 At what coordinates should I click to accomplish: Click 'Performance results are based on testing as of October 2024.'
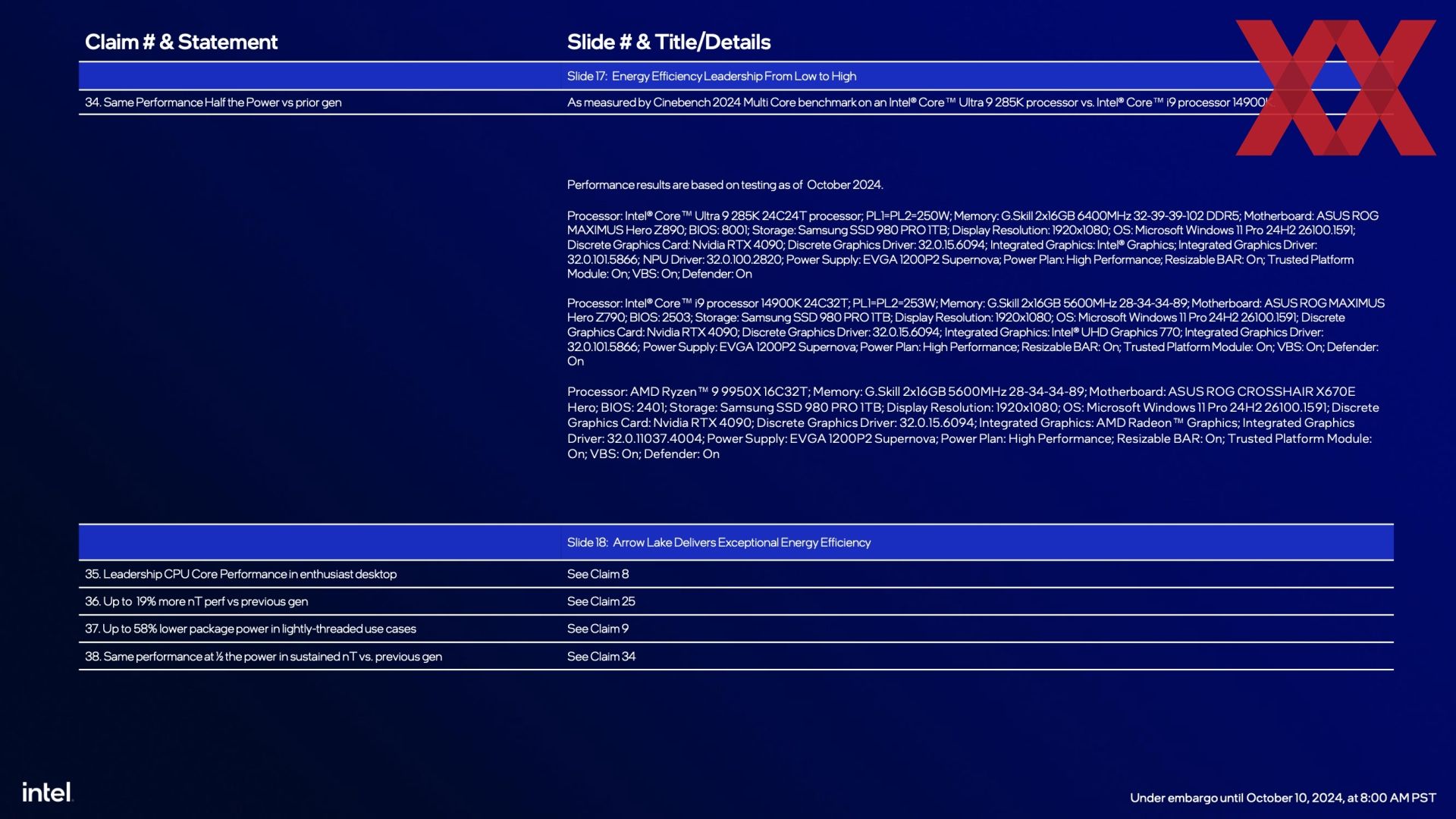point(725,185)
